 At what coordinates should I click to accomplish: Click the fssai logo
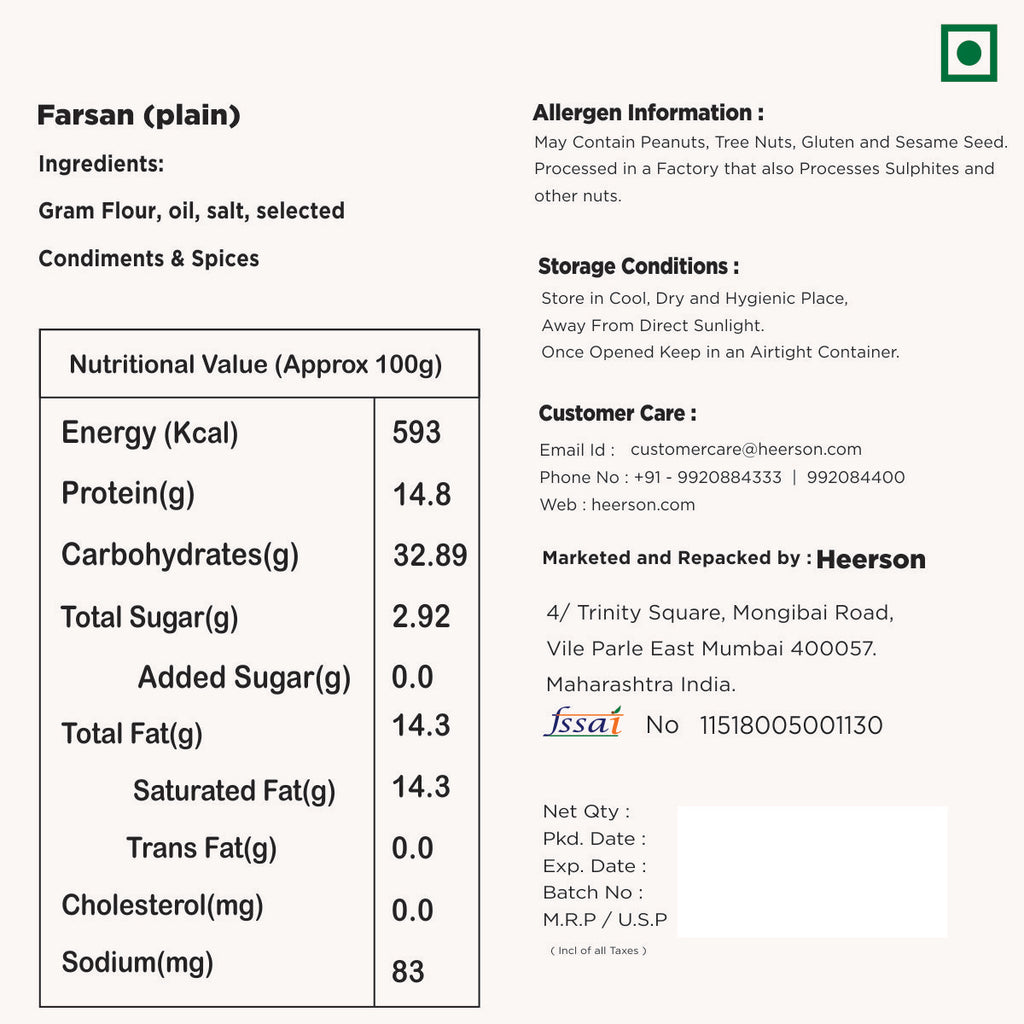(583, 722)
